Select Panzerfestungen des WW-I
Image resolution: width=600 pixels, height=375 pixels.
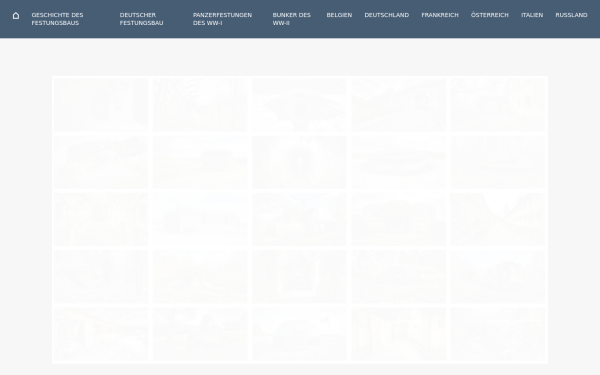(222, 19)
